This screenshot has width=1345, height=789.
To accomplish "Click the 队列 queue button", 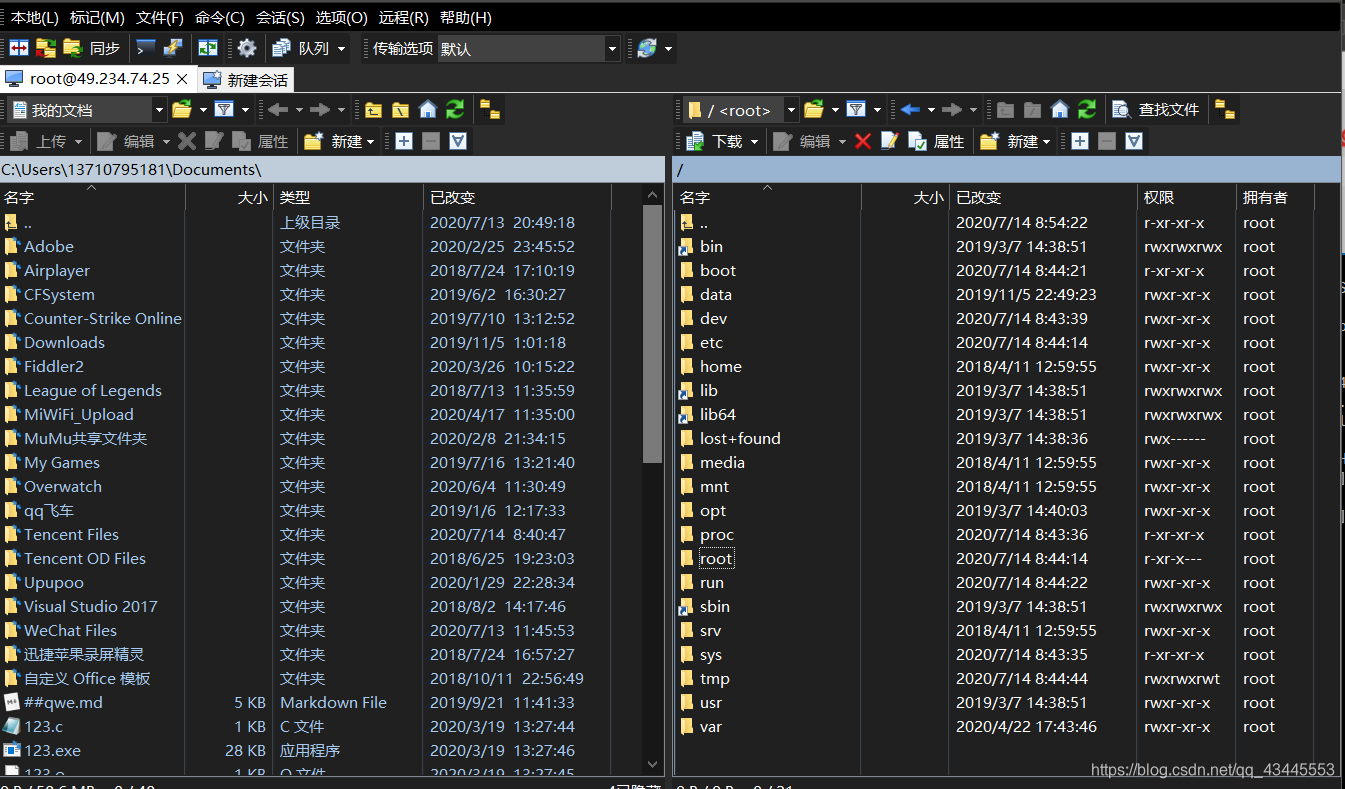I will pyautogui.click(x=300, y=48).
